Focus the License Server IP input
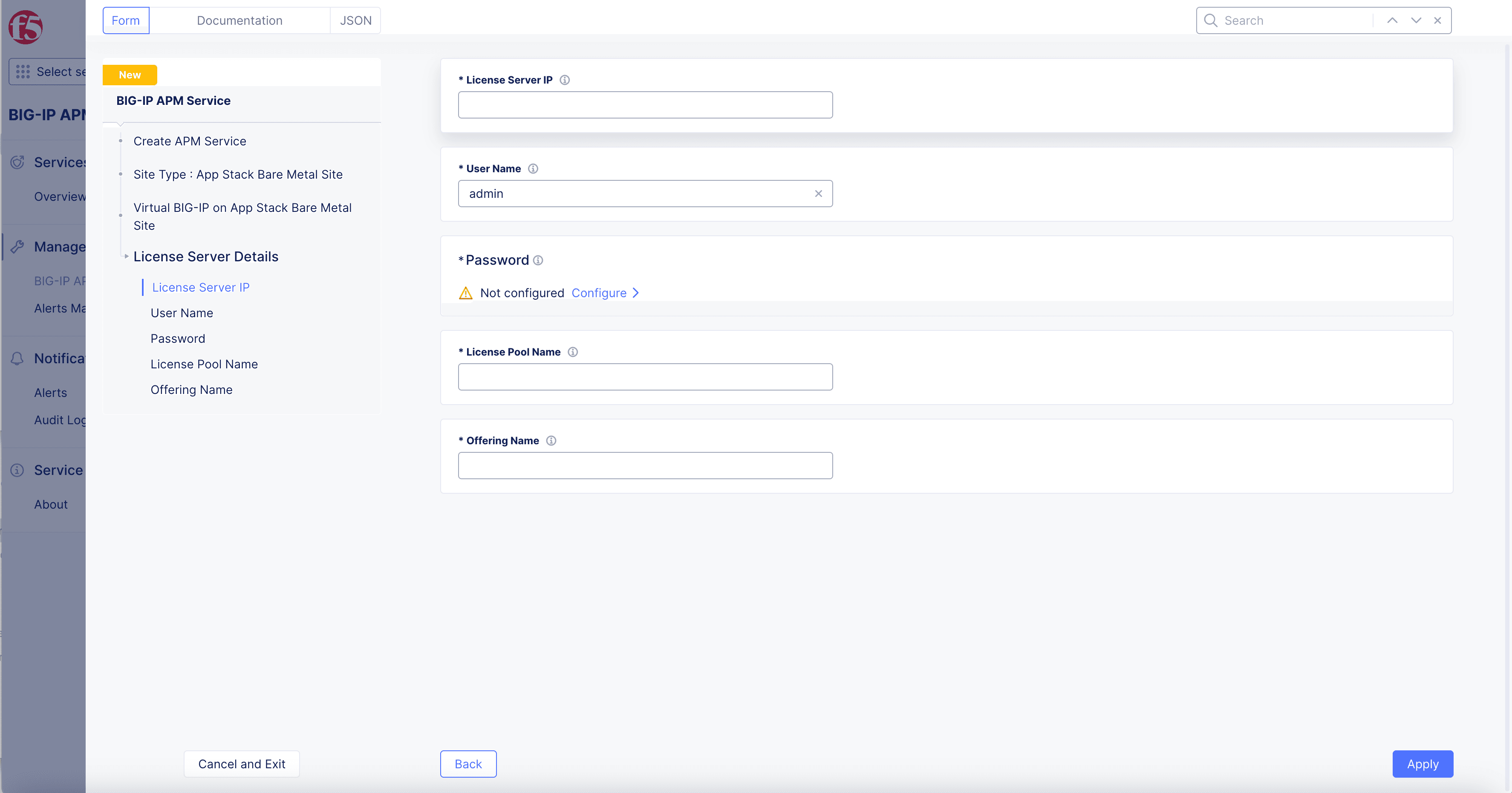This screenshot has height=793, width=1512. (x=645, y=105)
